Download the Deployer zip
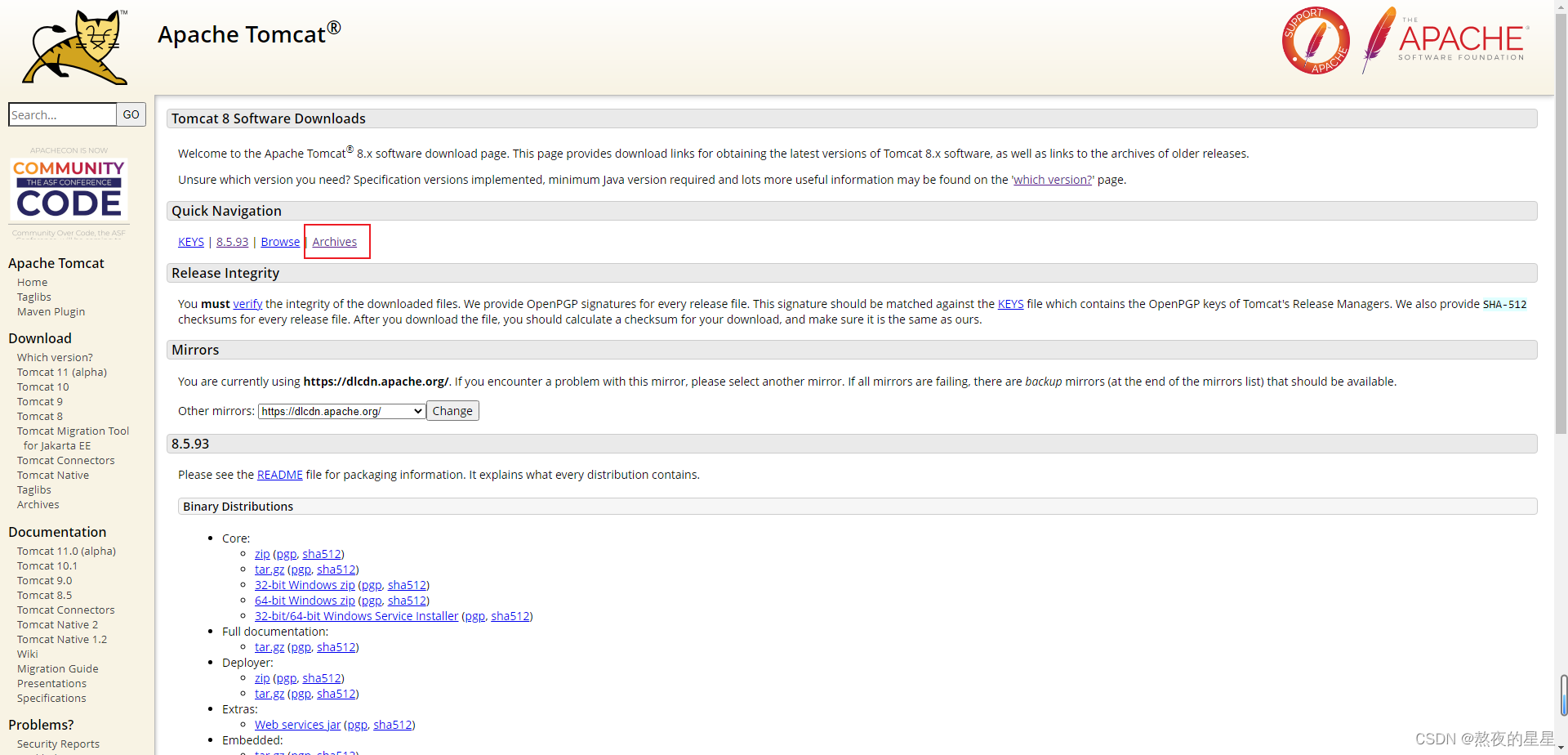This screenshot has height=755, width=1568. 262,678
